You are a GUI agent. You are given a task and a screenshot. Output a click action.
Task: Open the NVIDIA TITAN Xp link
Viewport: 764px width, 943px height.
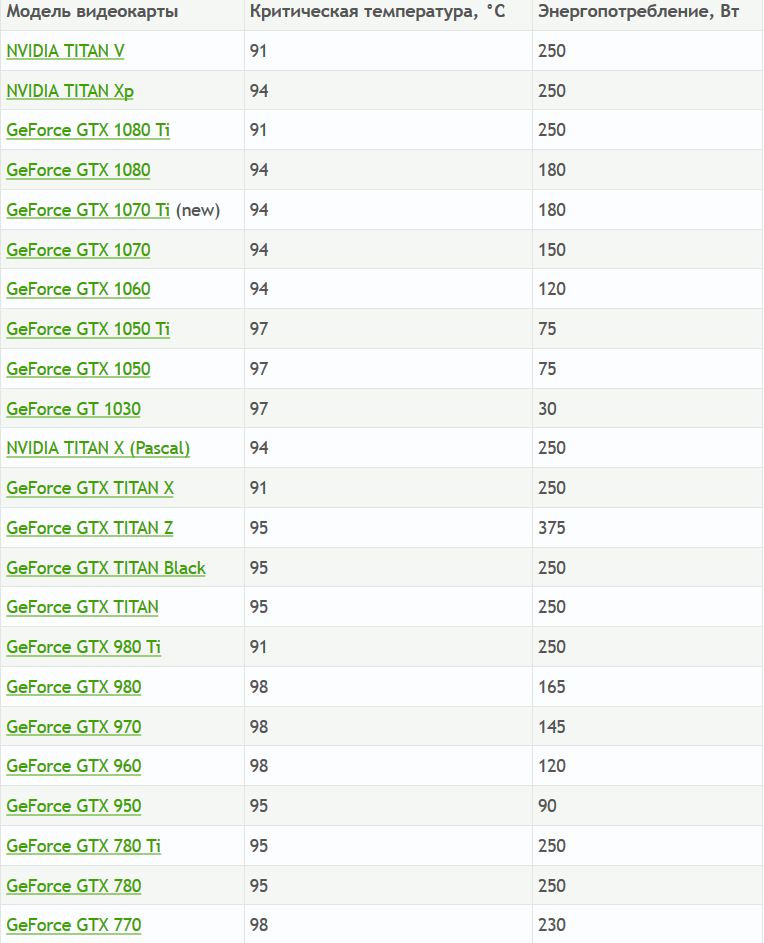coord(70,91)
